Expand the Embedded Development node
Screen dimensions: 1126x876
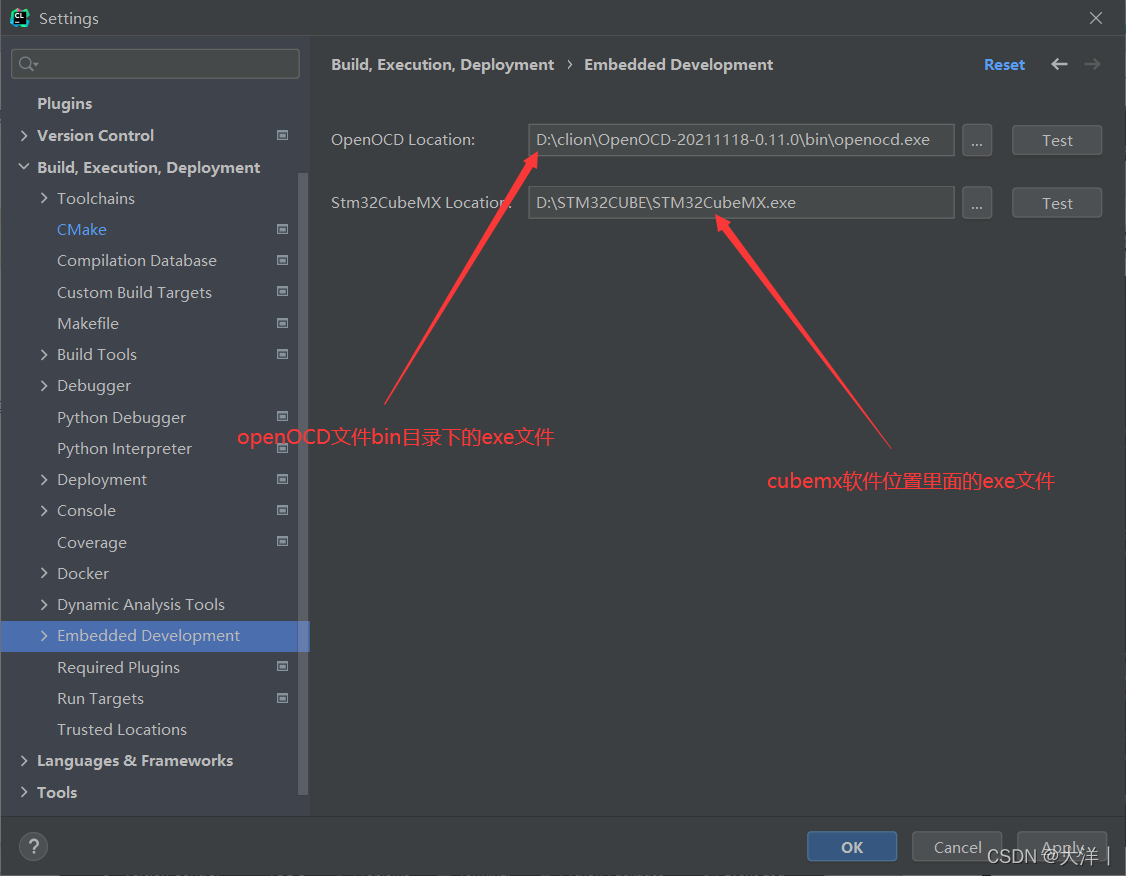(44, 635)
